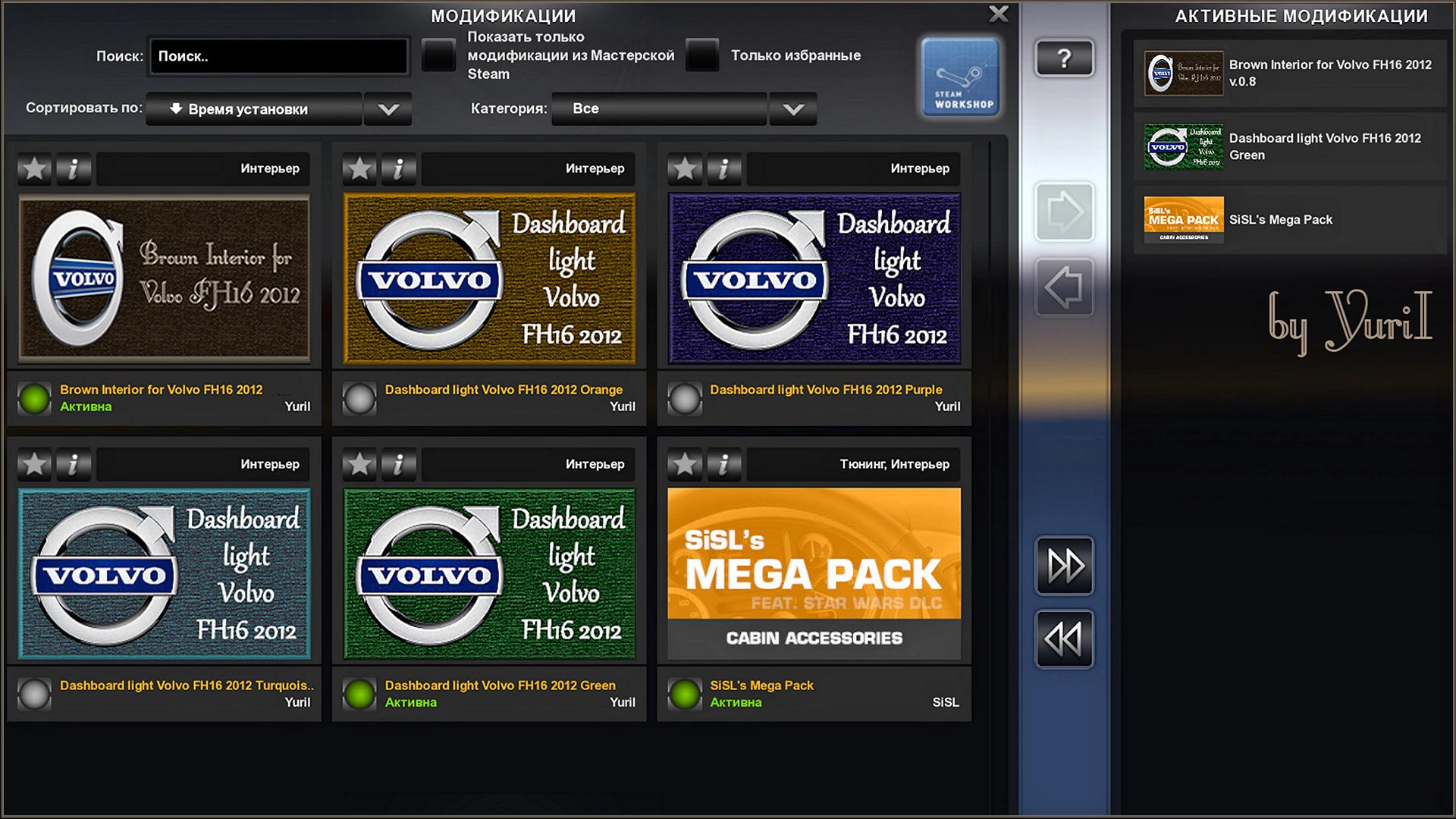Toggle Dashboard light Orange mod status circle
The width and height of the screenshot is (1456, 819).
pos(359,398)
